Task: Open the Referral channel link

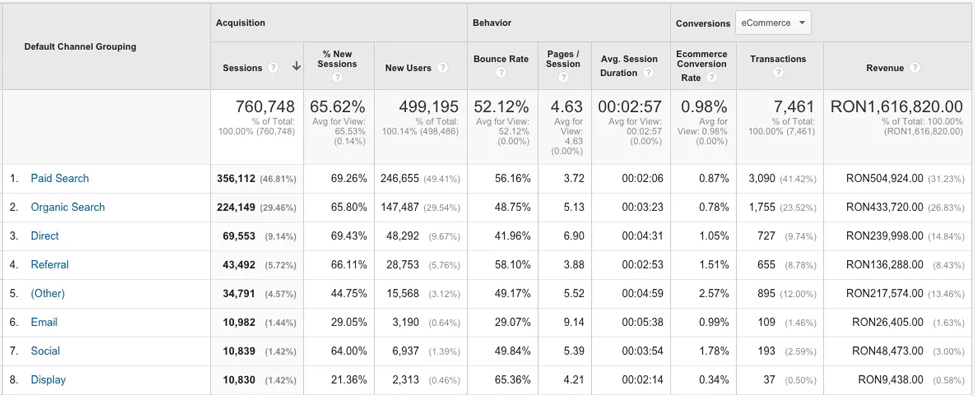Action: pos(50,264)
